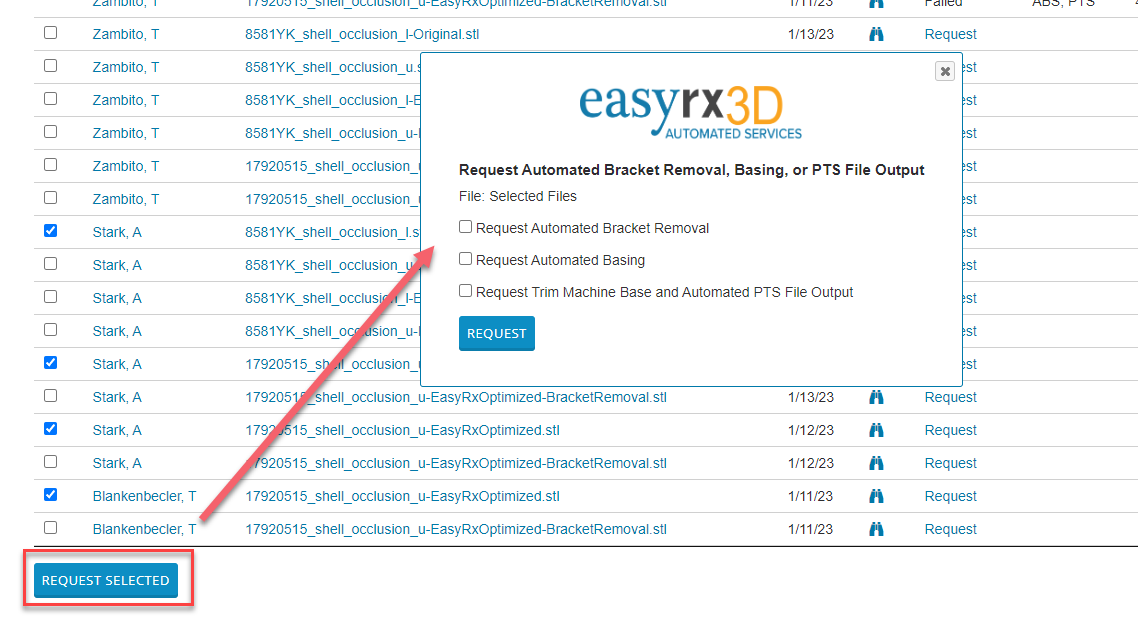The width and height of the screenshot is (1138, 627).
Task: Uncheck Stark's EasyRxOptimized.stl 1/12/23 row checkbox
Action: (x=50, y=429)
